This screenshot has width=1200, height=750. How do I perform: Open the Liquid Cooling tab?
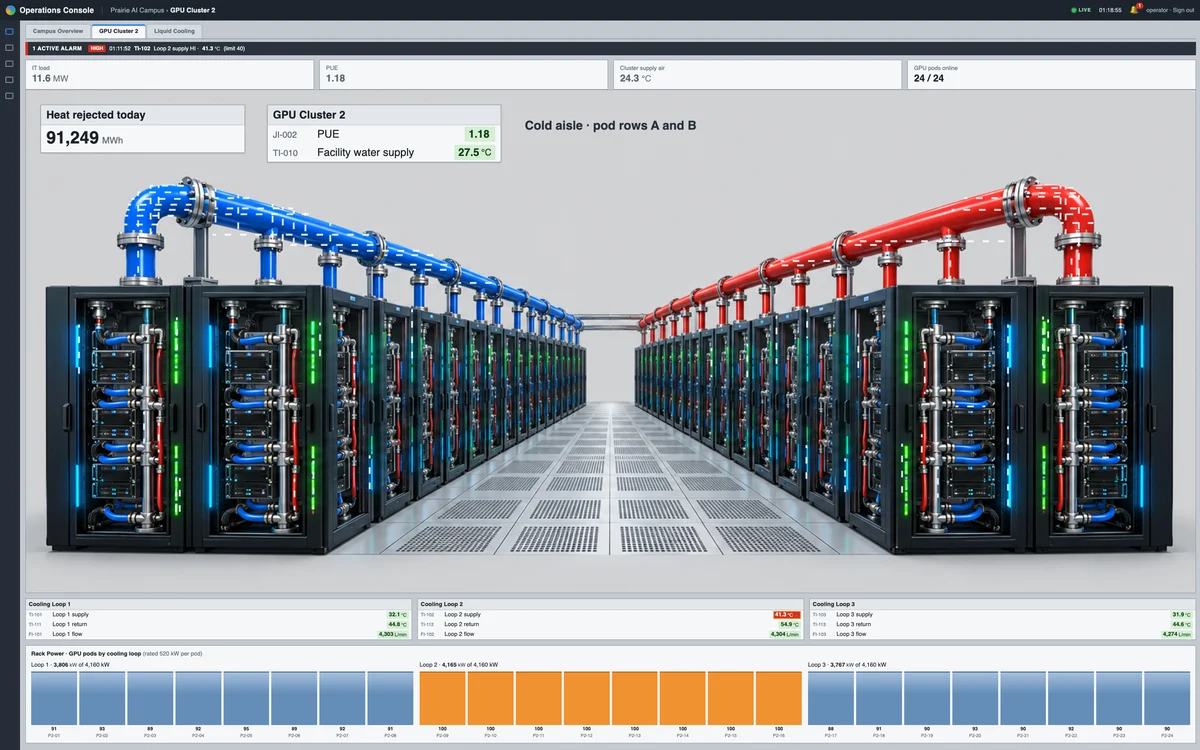pos(175,31)
